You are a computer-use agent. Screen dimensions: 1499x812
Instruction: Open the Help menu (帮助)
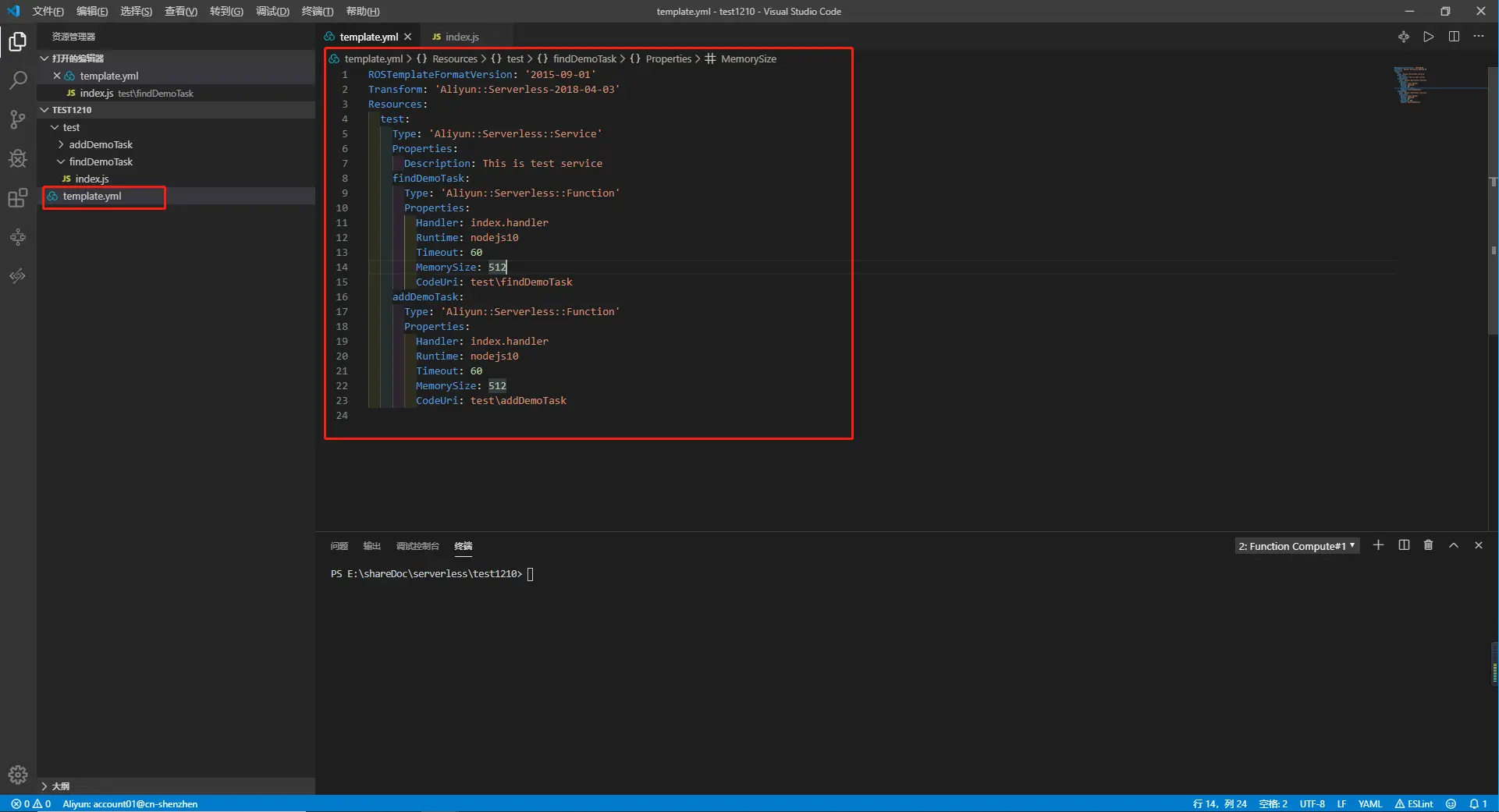363,11
